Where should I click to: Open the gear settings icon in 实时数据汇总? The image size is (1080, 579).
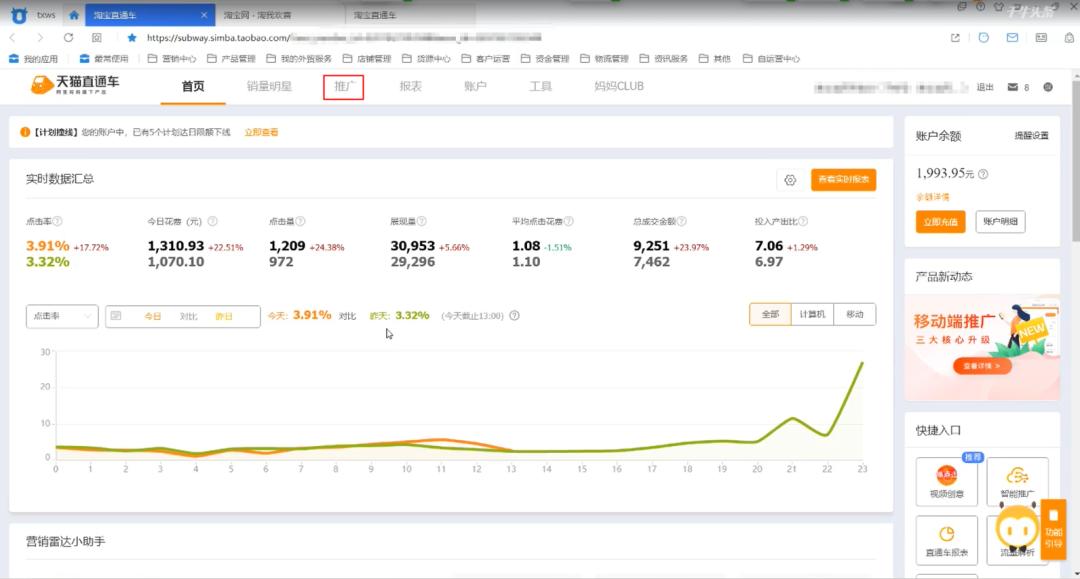(790, 180)
